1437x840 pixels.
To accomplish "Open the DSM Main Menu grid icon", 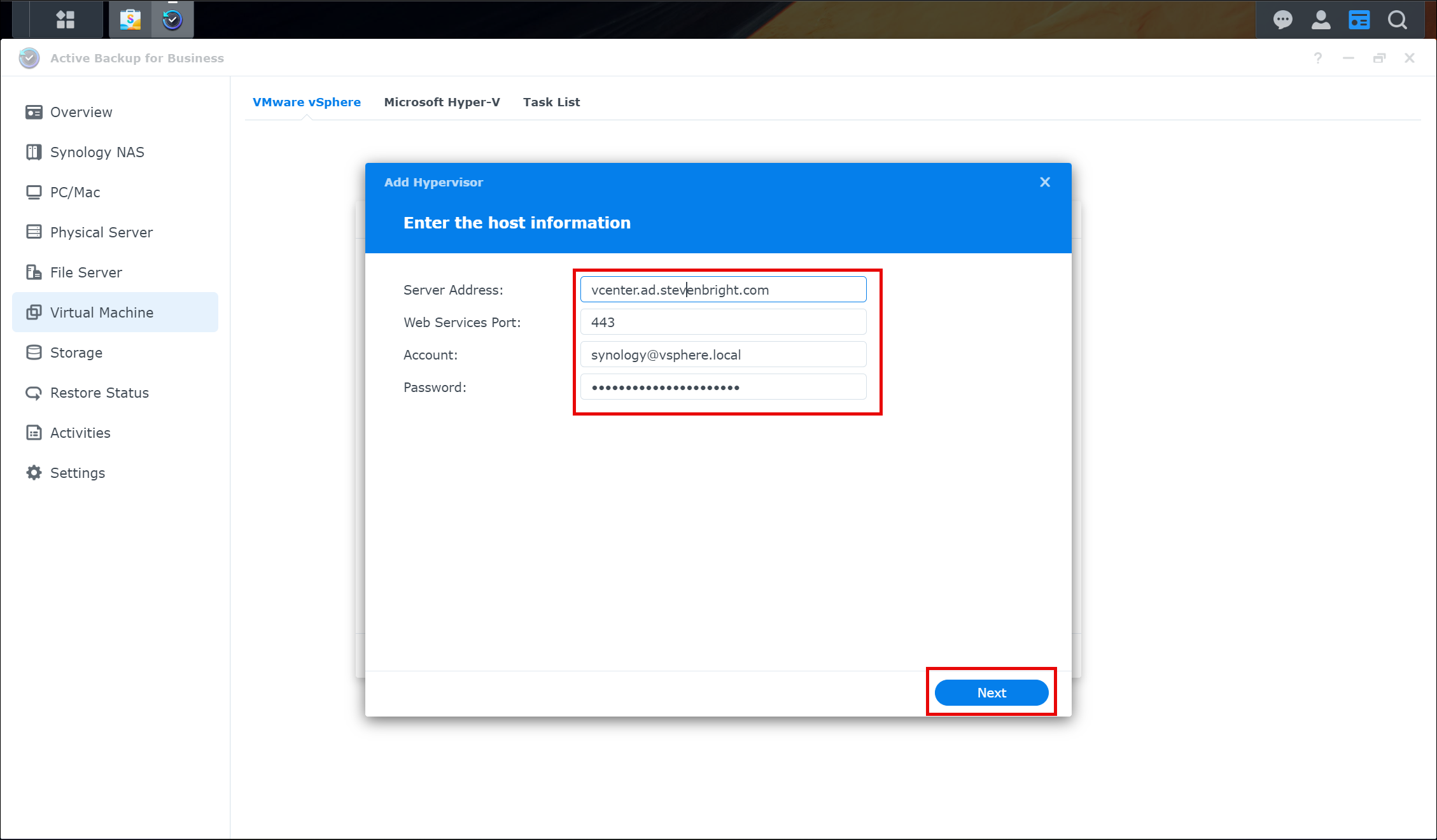I will coord(65,19).
